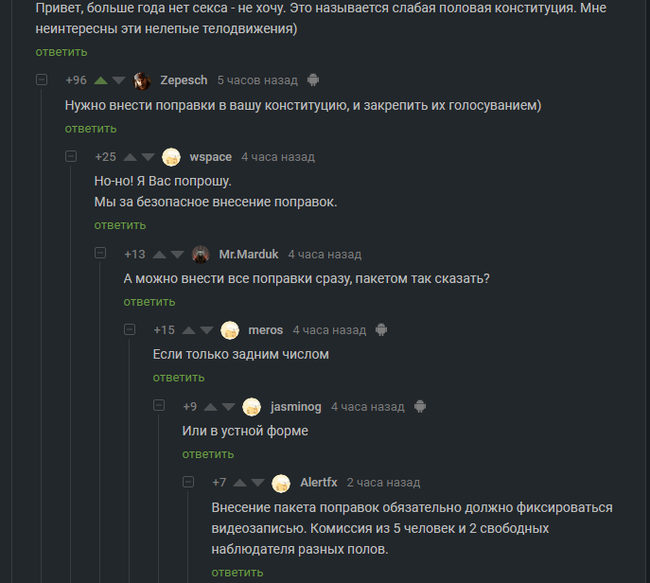This screenshot has height=583, width=650.
Task: Collapse wspace's comment branch
Action: pyautogui.click(x=71, y=157)
